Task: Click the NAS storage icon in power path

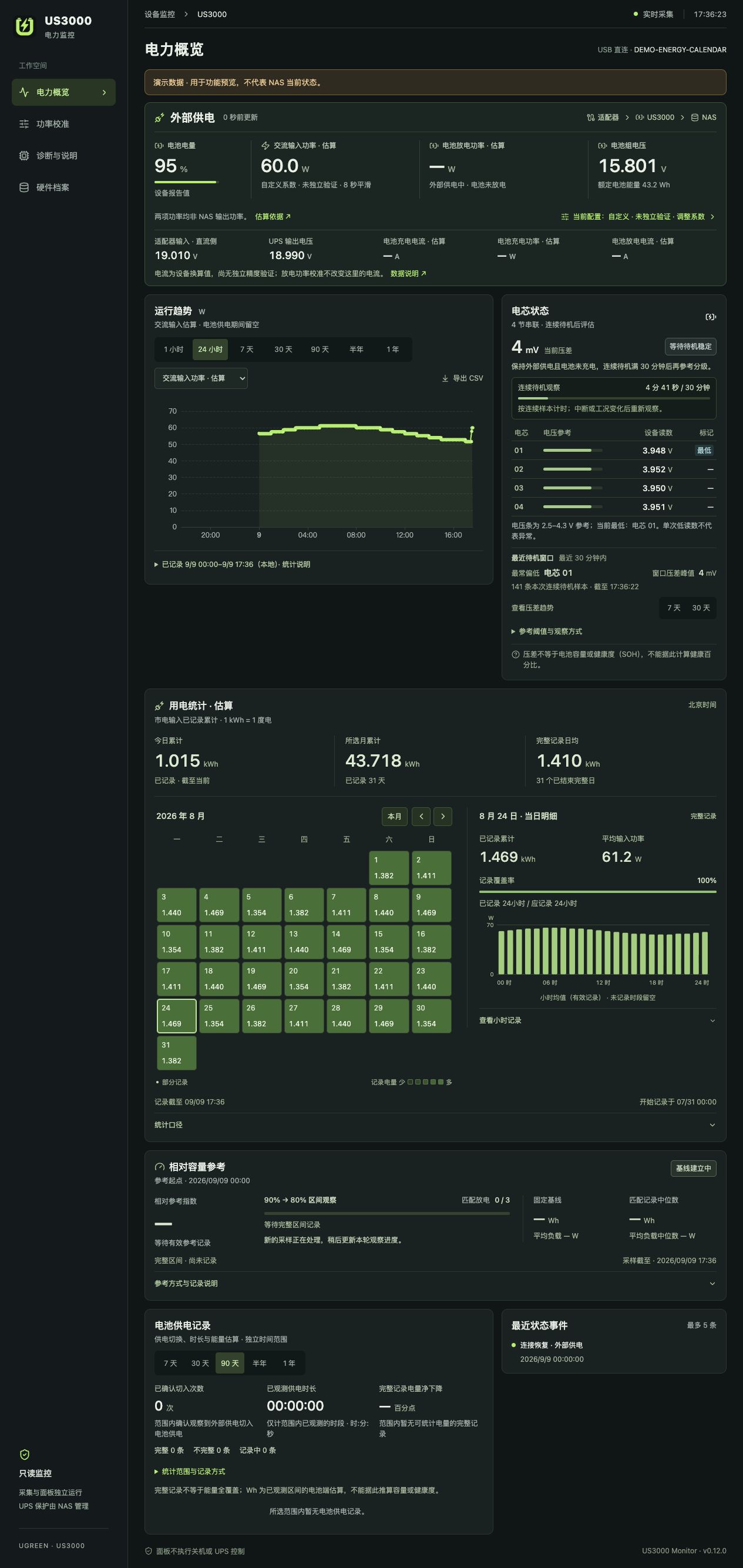Action: click(694, 117)
